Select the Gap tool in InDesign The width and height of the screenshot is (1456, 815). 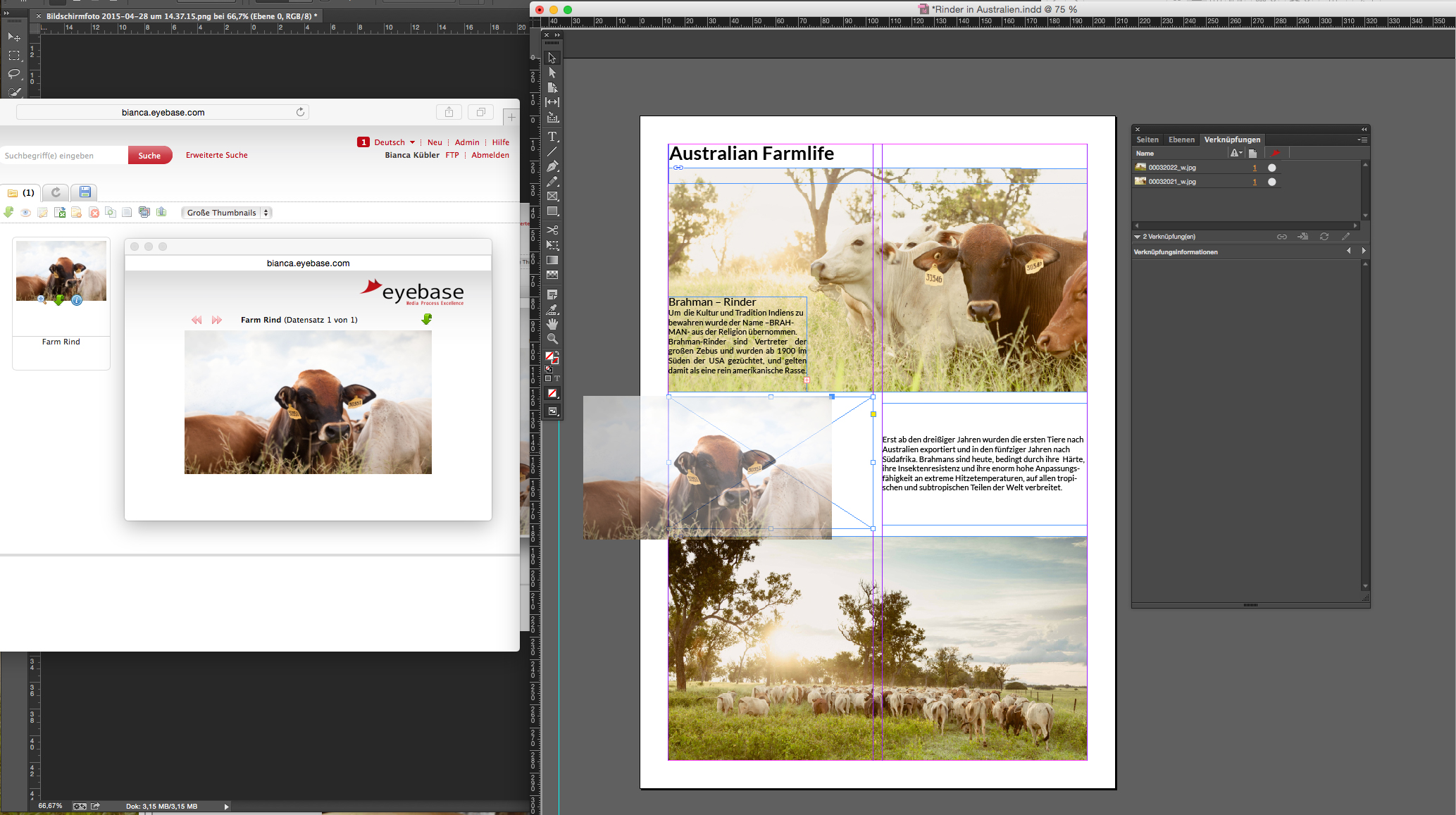click(552, 102)
